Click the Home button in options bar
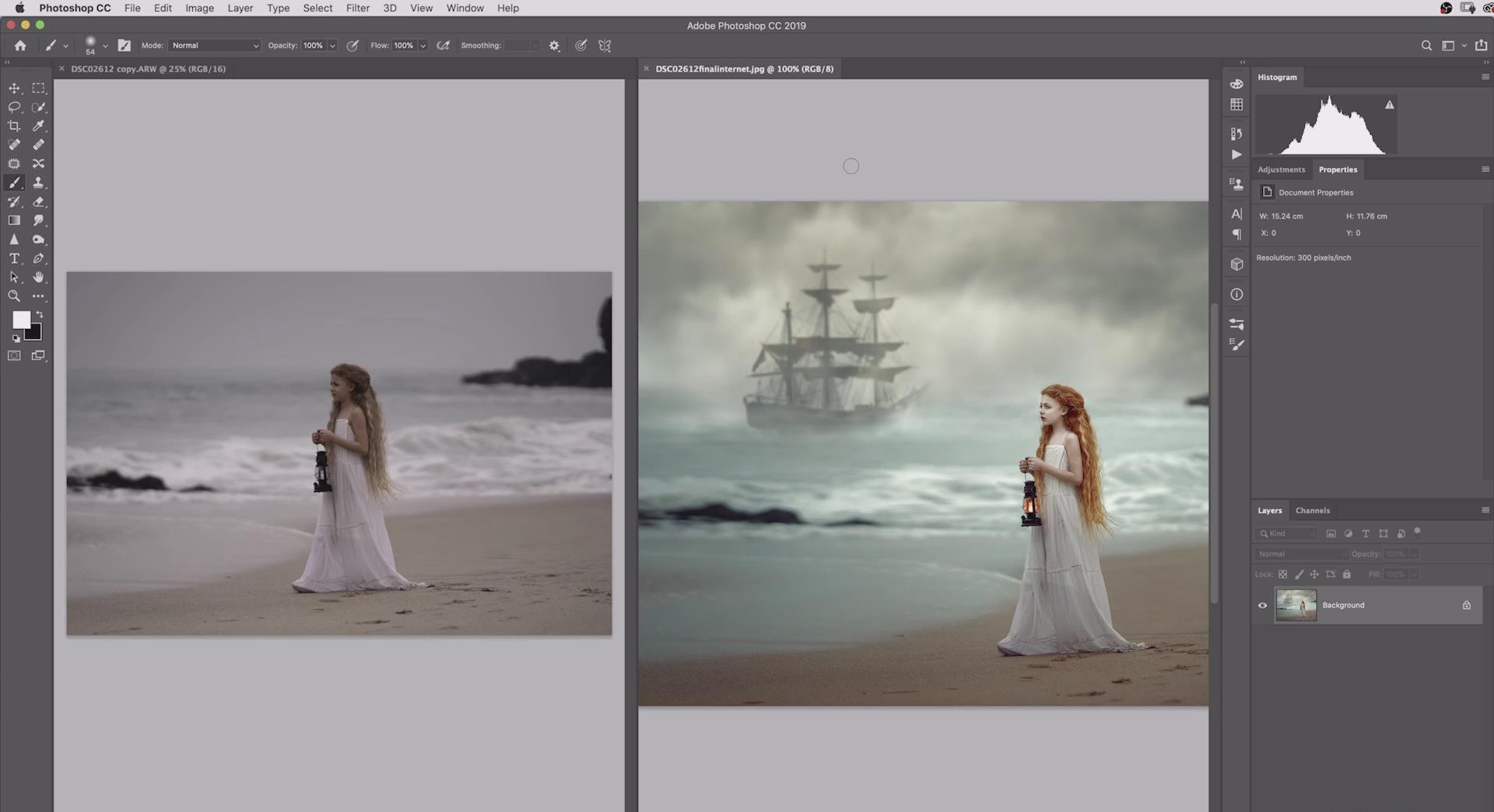1494x812 pixels. pos(20,46)
